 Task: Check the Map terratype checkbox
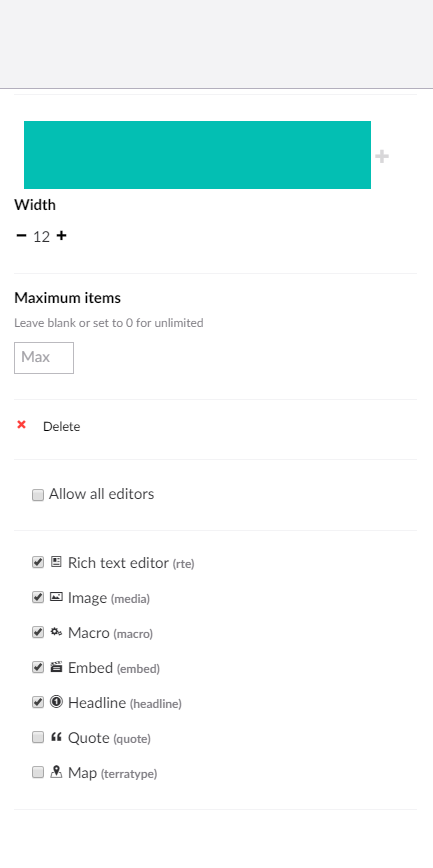[38, 772]
